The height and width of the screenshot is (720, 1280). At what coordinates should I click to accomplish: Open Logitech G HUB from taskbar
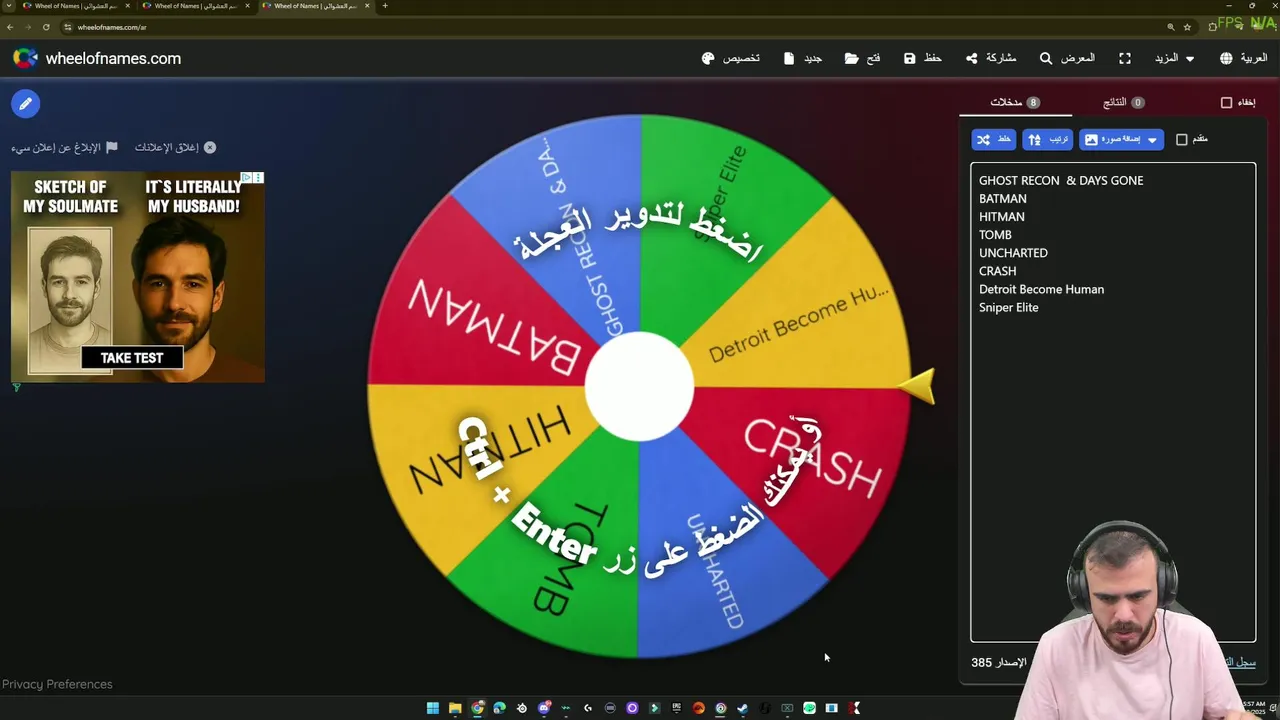pos(588,708)
